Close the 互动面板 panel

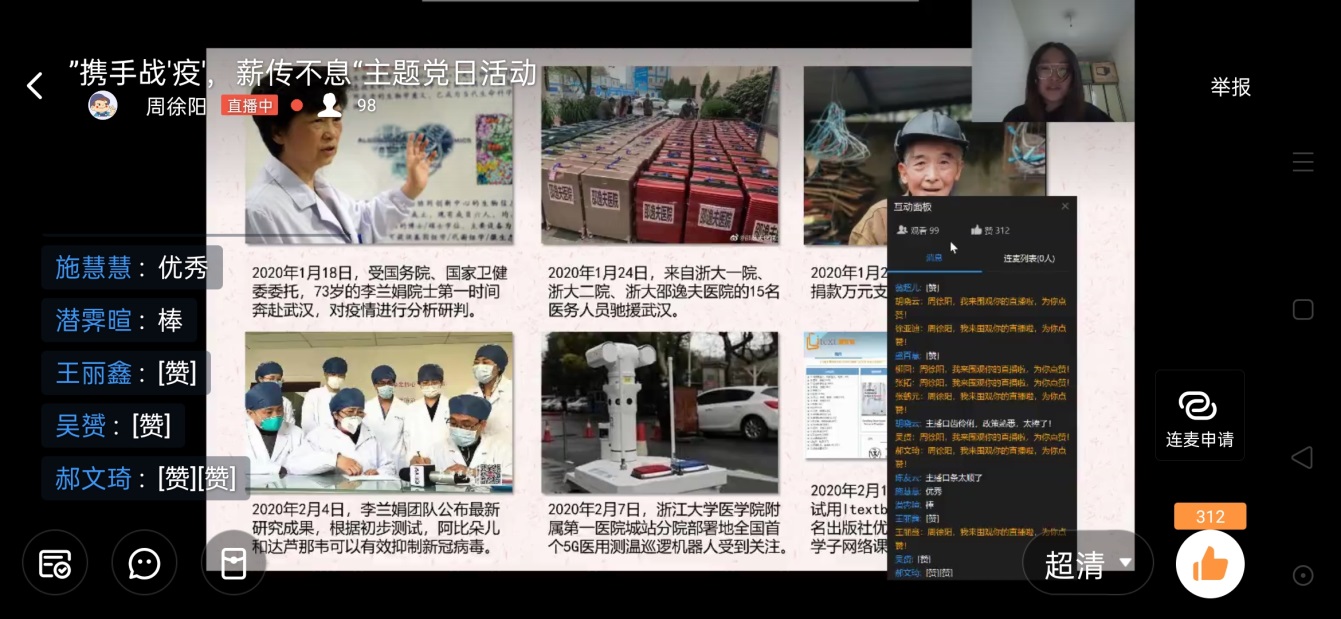click(x=1065, y=206)
